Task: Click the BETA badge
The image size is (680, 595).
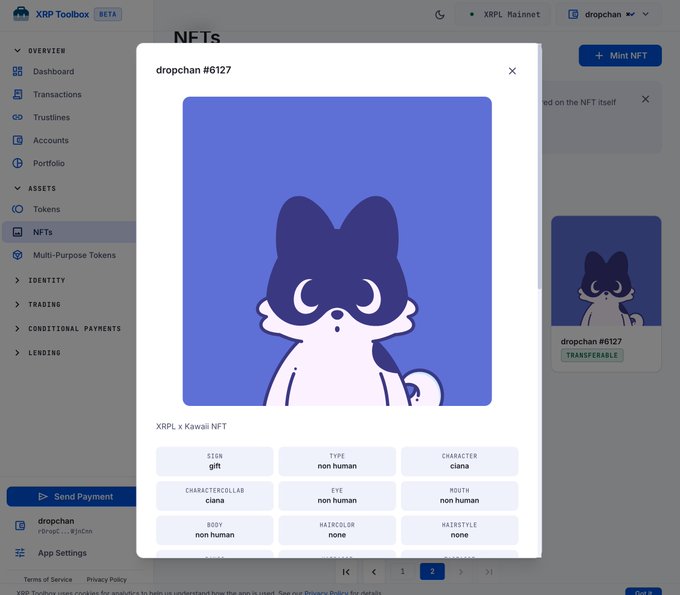Action: point(108,14)
